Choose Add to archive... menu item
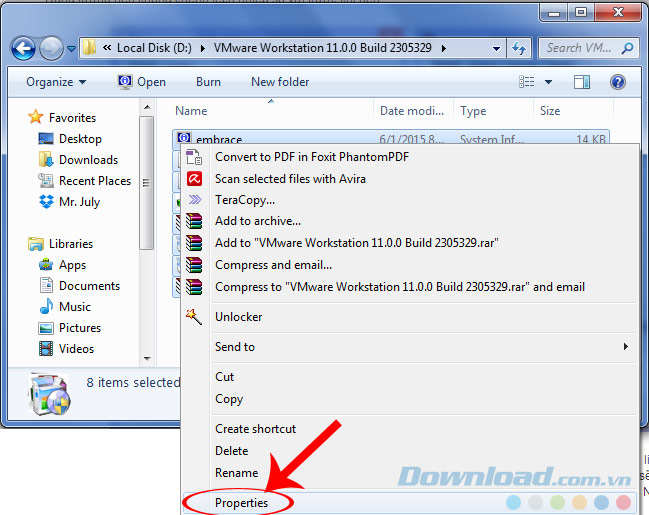Image resolution: width=649 pixels, height=515 pixels. 410,221
